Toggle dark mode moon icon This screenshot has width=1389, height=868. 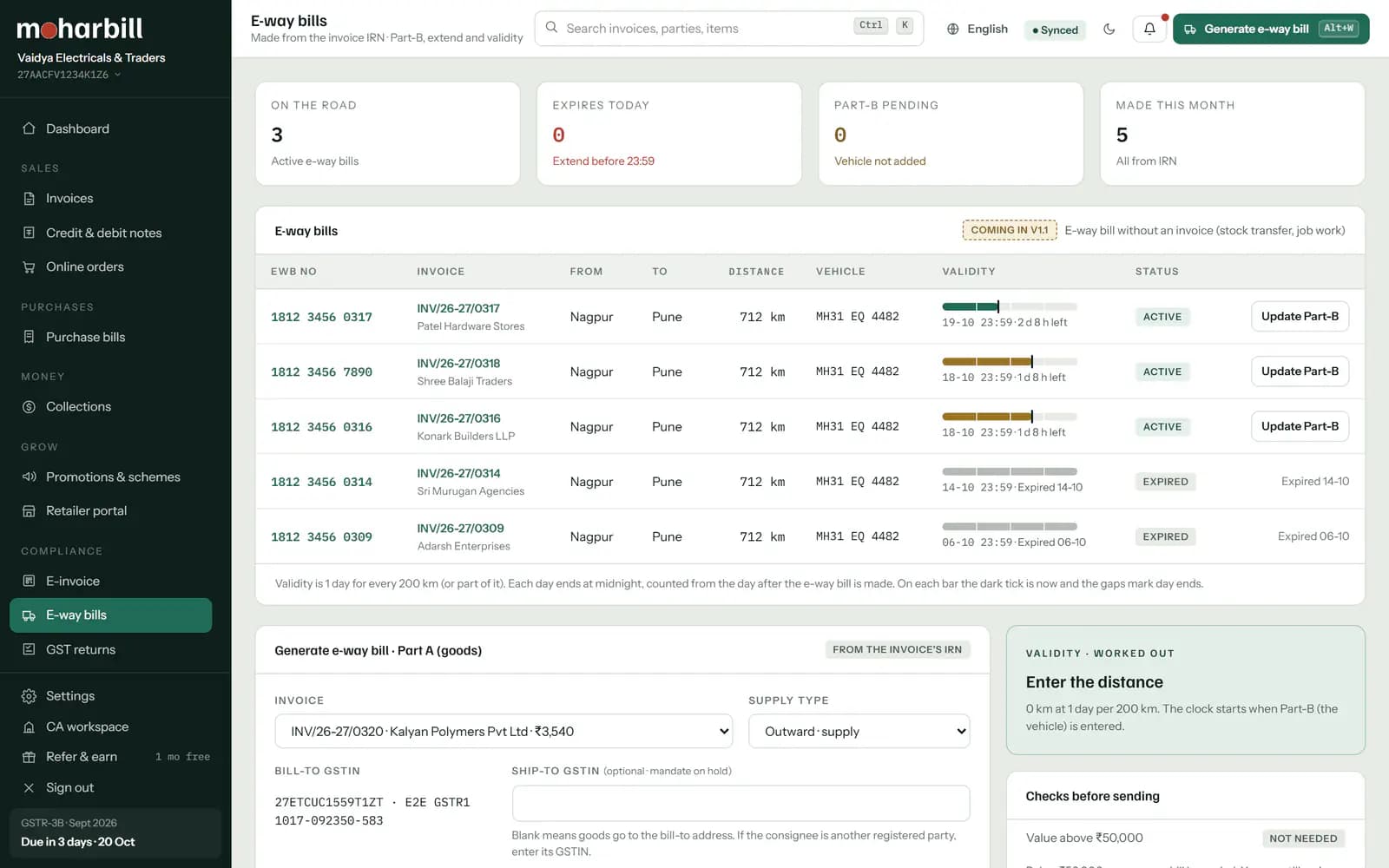tap(1109, 29)
